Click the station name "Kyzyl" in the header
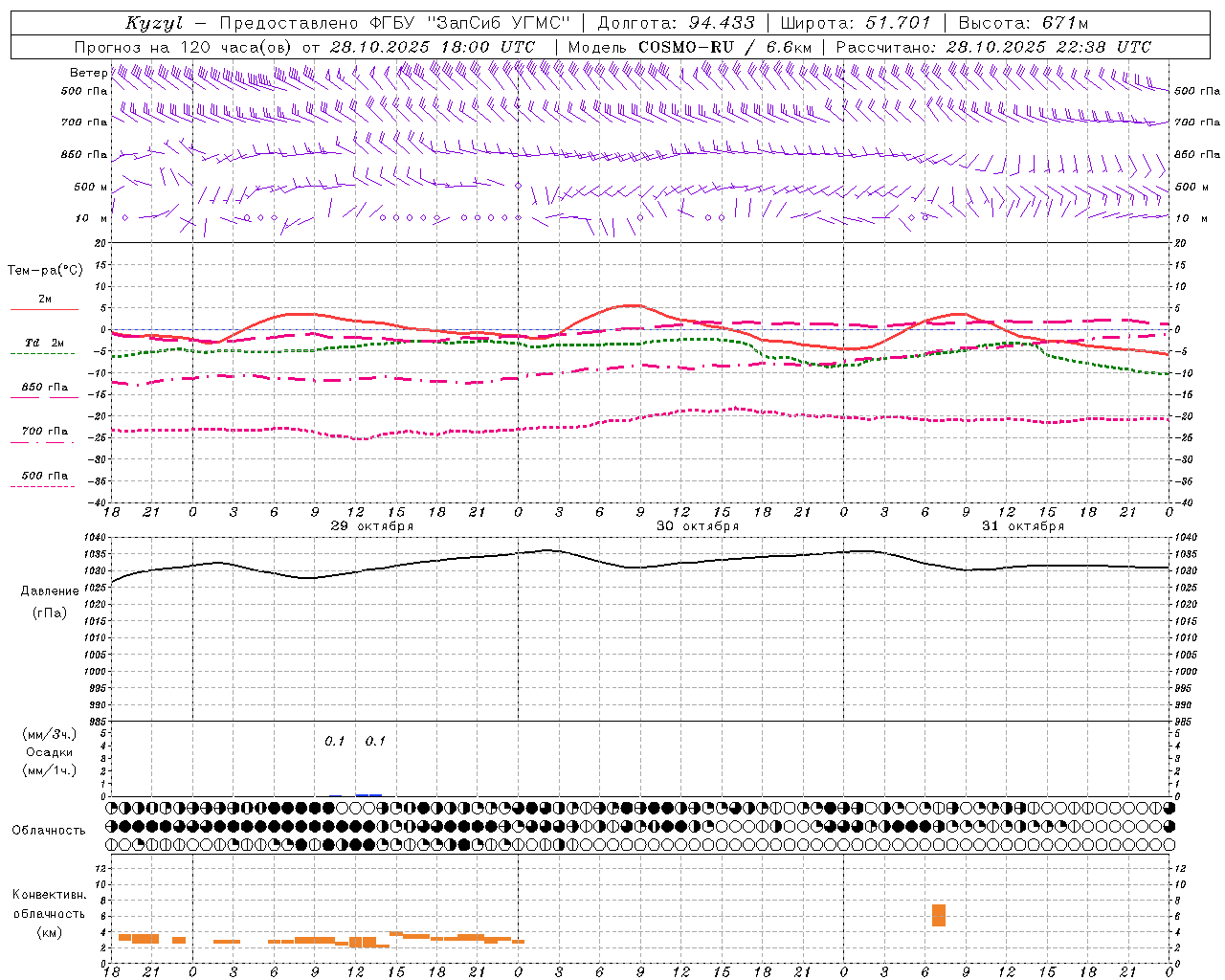Viewport: 1225px width, 980px height. 153,23
